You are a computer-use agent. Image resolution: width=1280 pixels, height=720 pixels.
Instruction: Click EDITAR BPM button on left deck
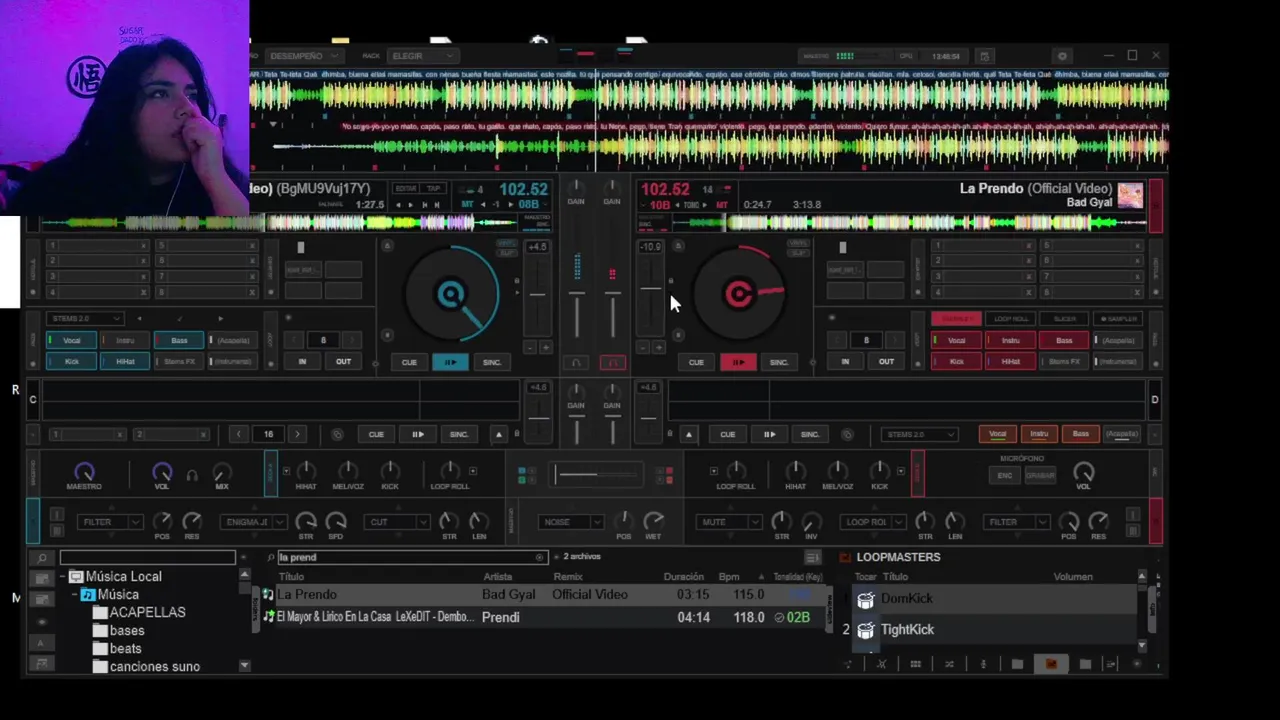(x=406, y=188)
